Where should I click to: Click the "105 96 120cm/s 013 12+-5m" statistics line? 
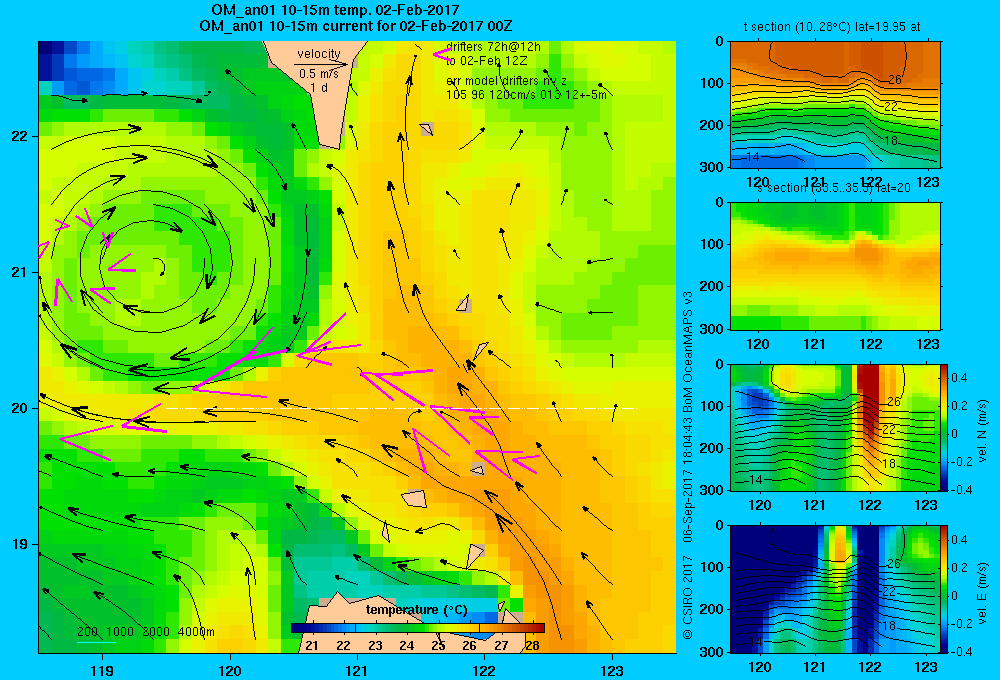coord(526,94)
